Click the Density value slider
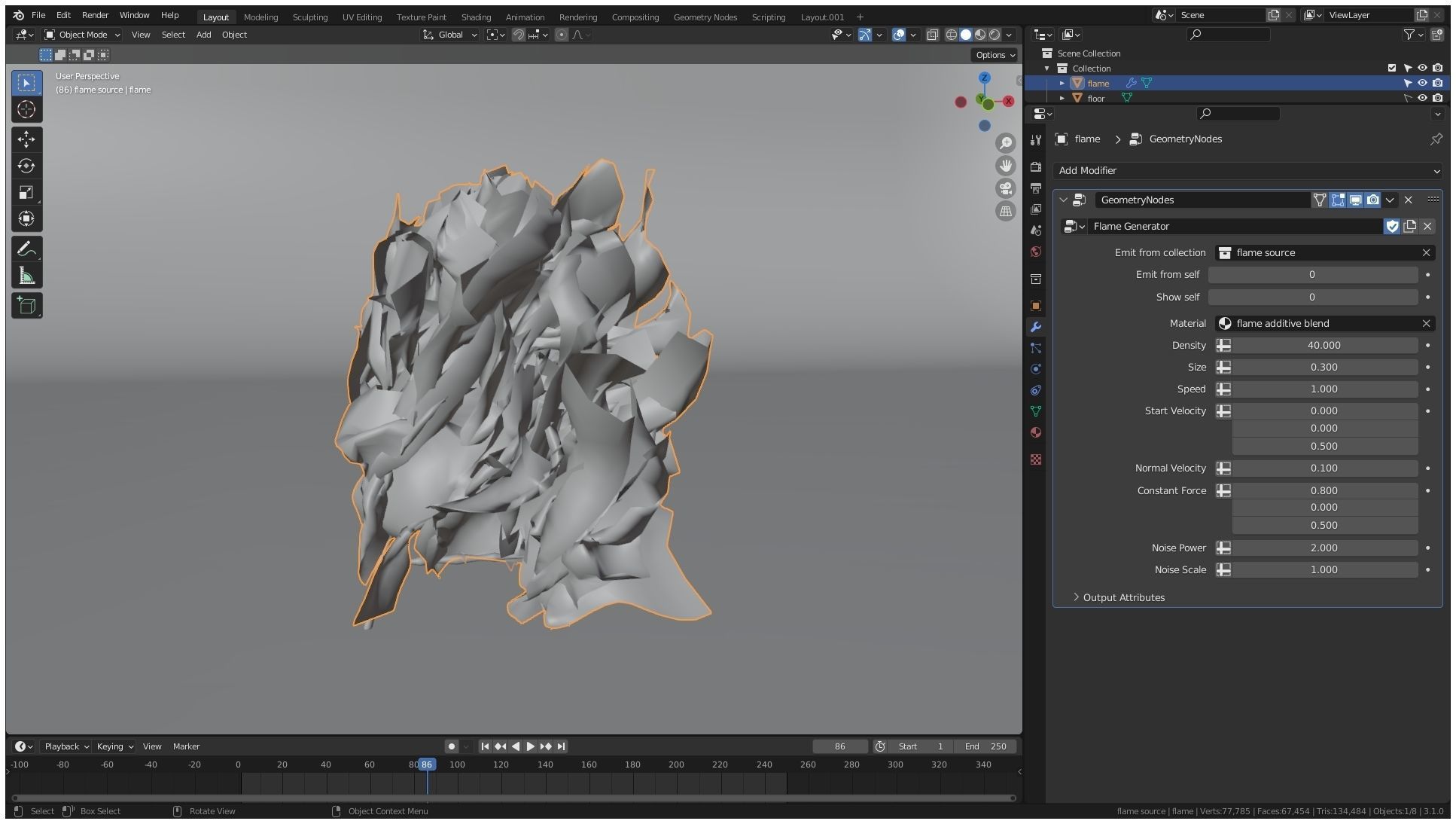This screenshot has width=1456, height=824. click(1323, 346)
